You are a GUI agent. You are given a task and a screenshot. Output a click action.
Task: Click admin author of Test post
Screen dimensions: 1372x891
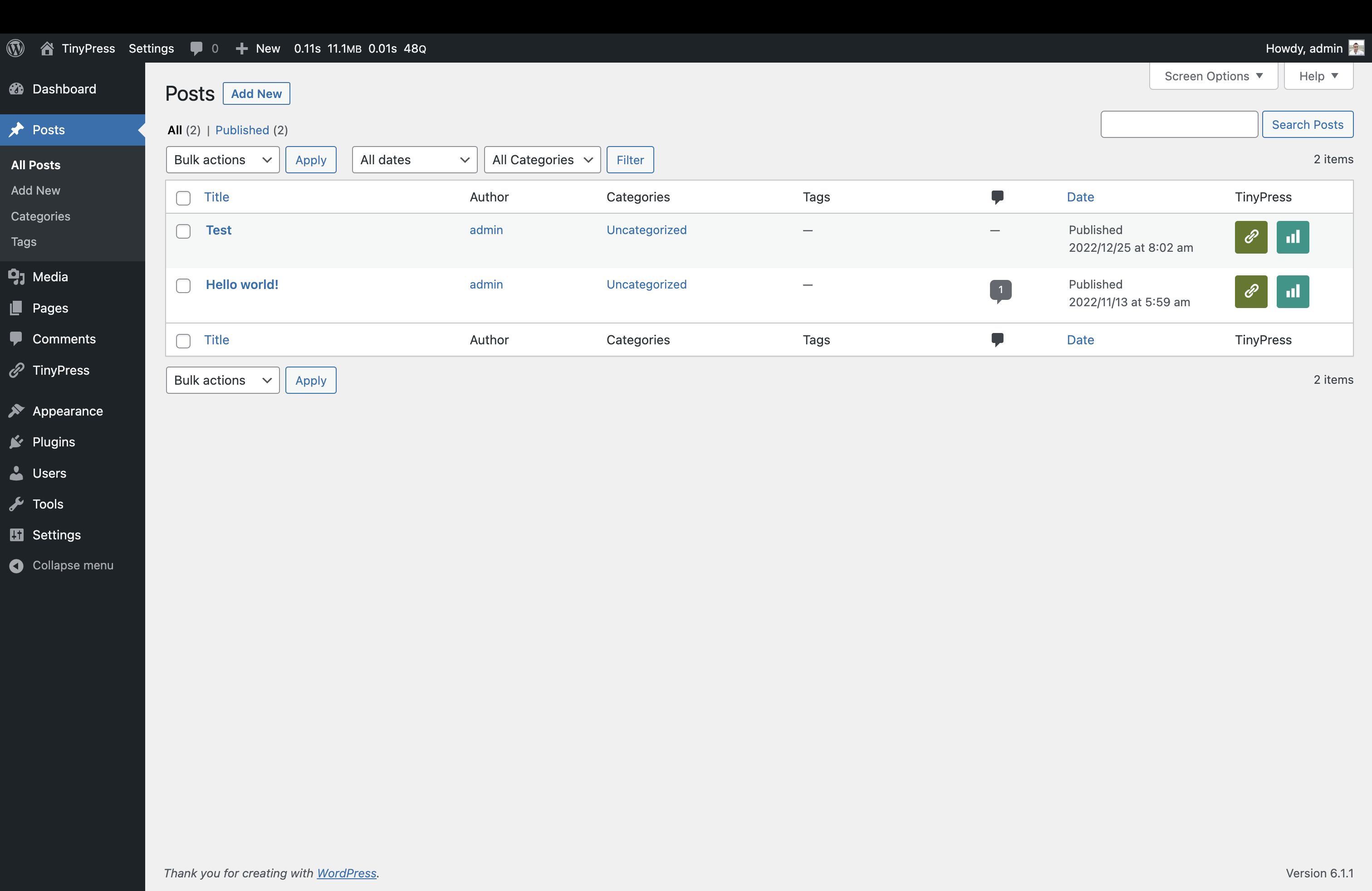(x=486, y=230)
